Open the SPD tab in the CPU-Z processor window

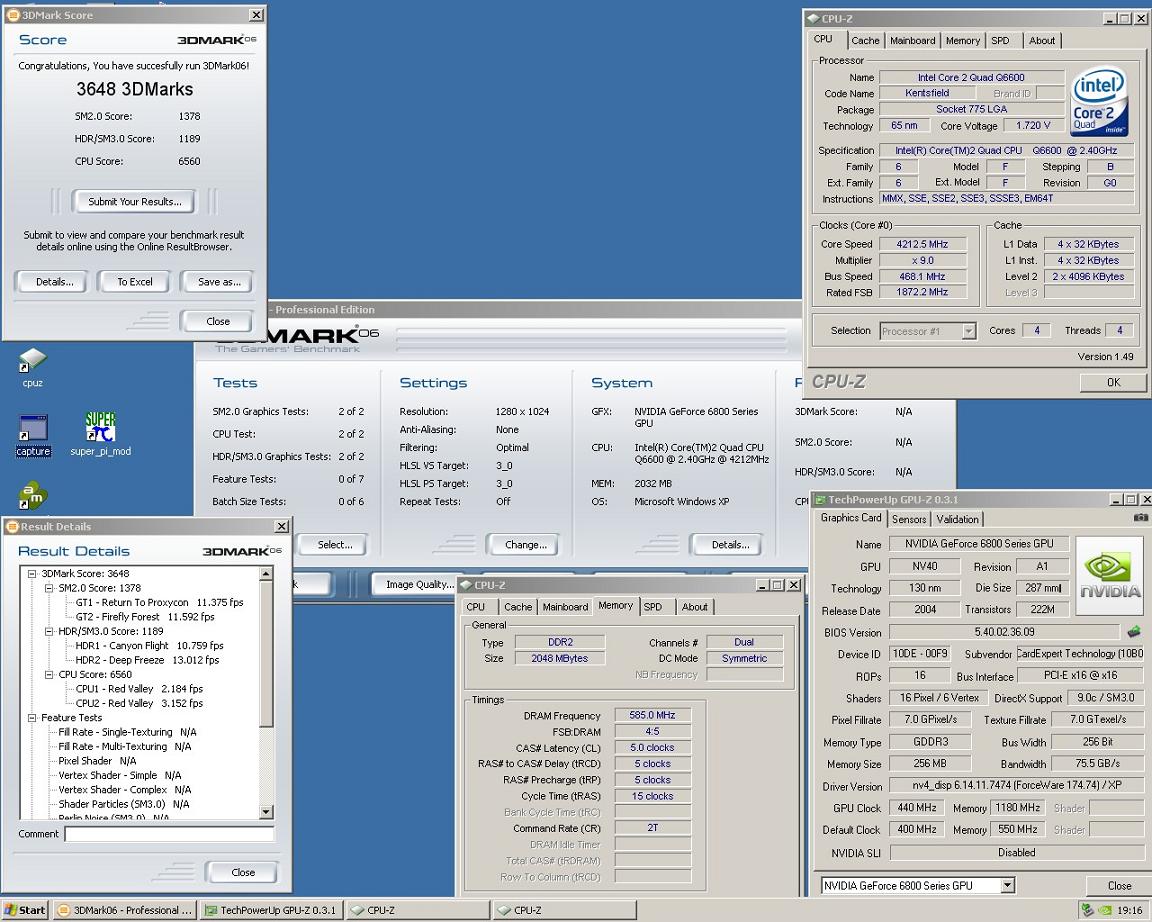coord(1001,41)
